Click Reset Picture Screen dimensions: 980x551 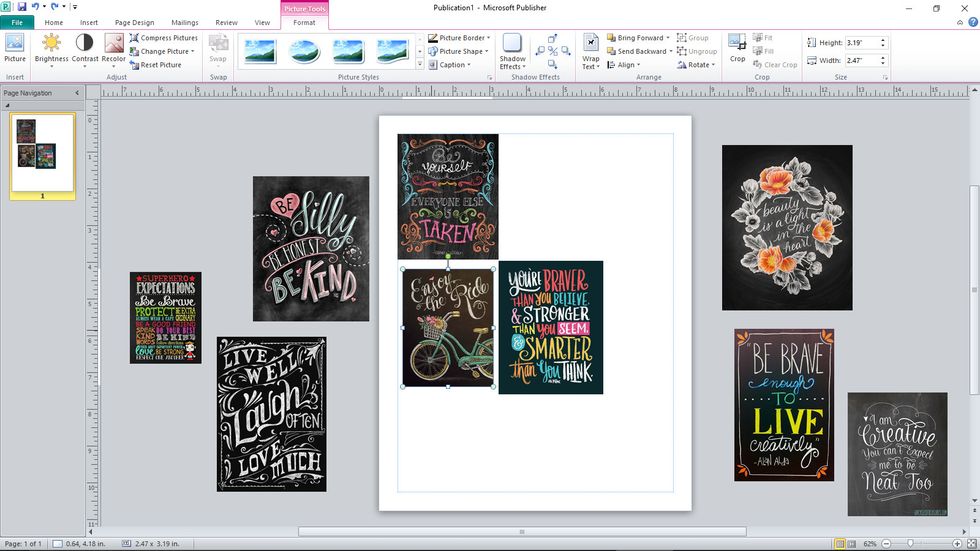tap(156, 65)
